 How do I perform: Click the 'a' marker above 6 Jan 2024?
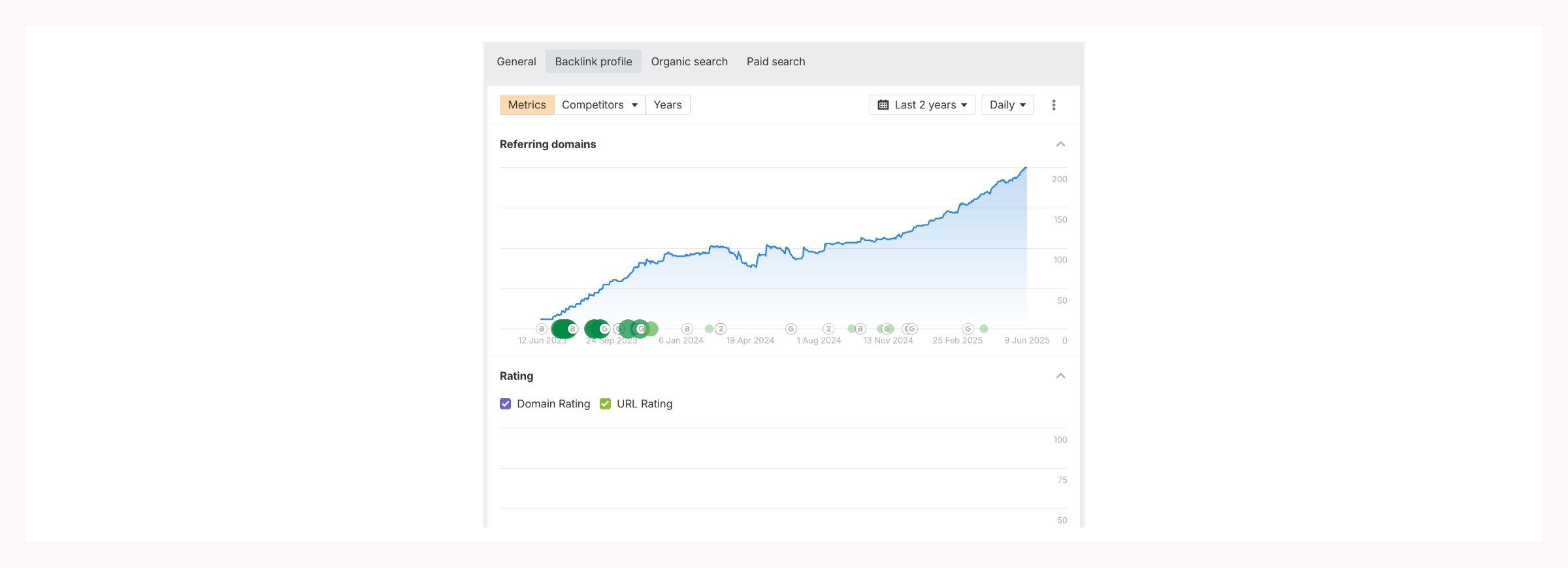687,329
